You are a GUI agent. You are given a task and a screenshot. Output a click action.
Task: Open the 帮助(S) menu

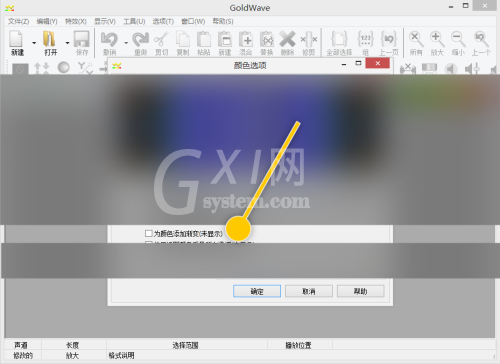(x=223, y=21)
